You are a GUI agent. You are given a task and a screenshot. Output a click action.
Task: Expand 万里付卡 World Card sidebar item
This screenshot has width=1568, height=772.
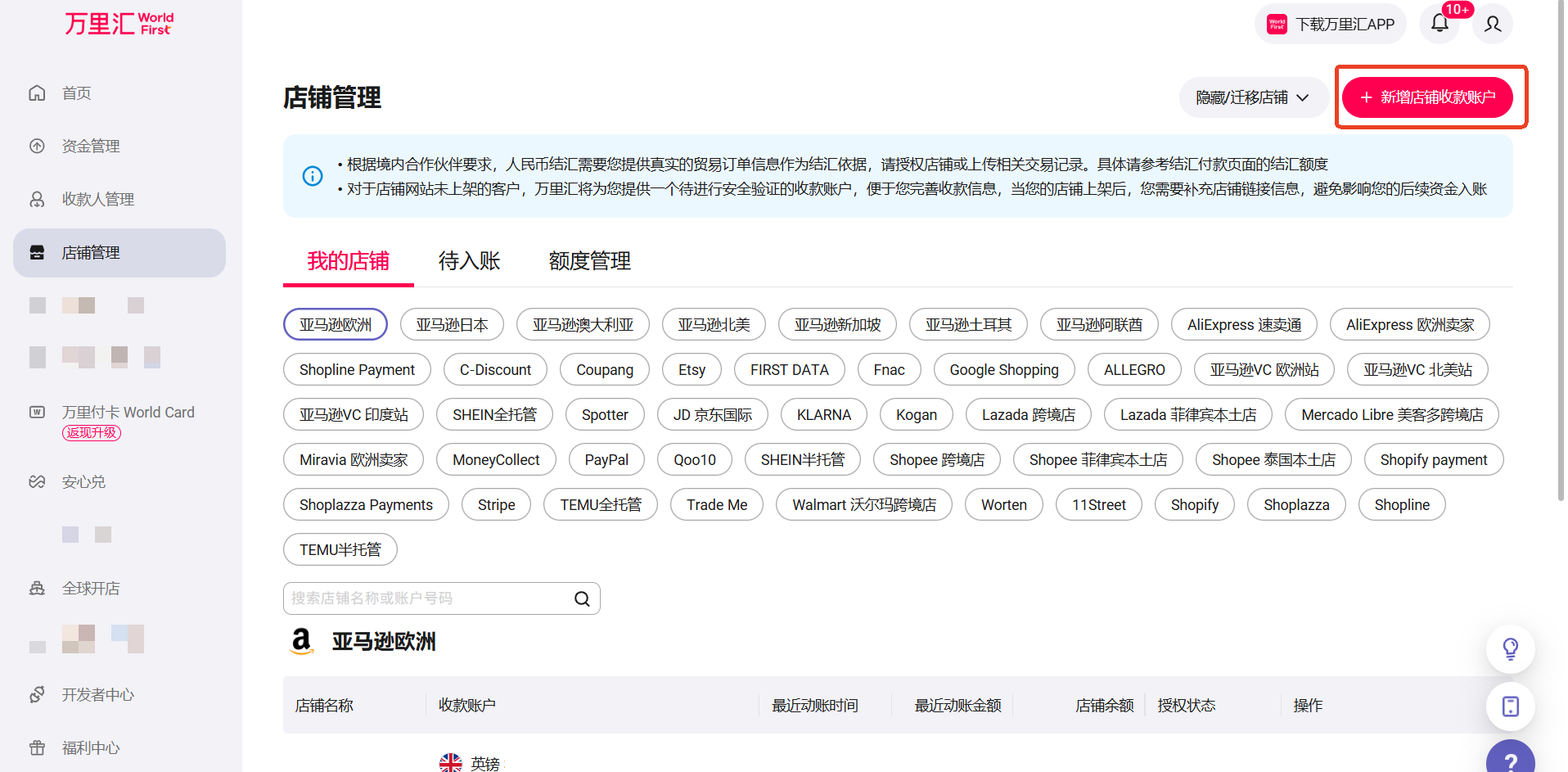[x=128, y=413]
